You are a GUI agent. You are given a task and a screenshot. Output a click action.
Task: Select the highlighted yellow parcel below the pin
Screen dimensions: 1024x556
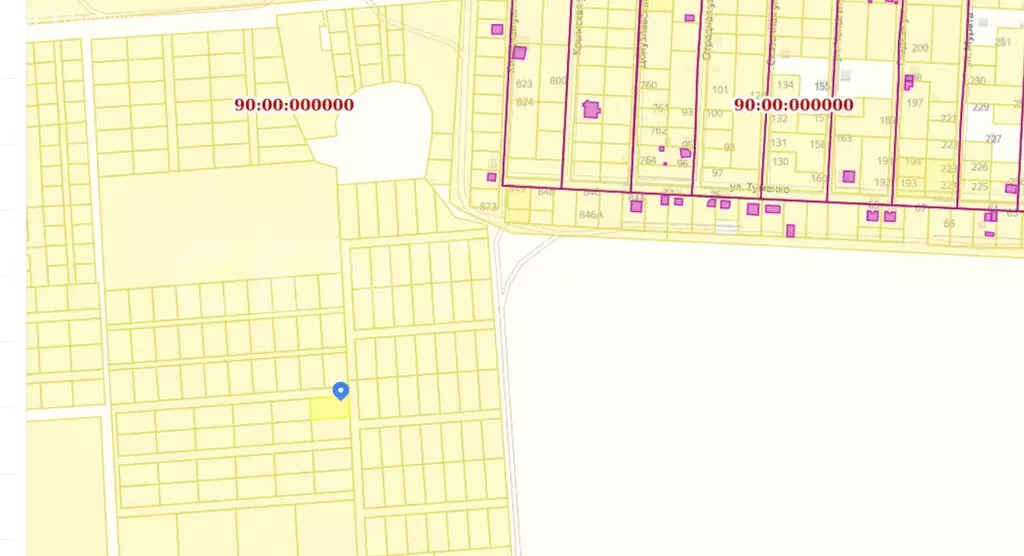point(329,408)
